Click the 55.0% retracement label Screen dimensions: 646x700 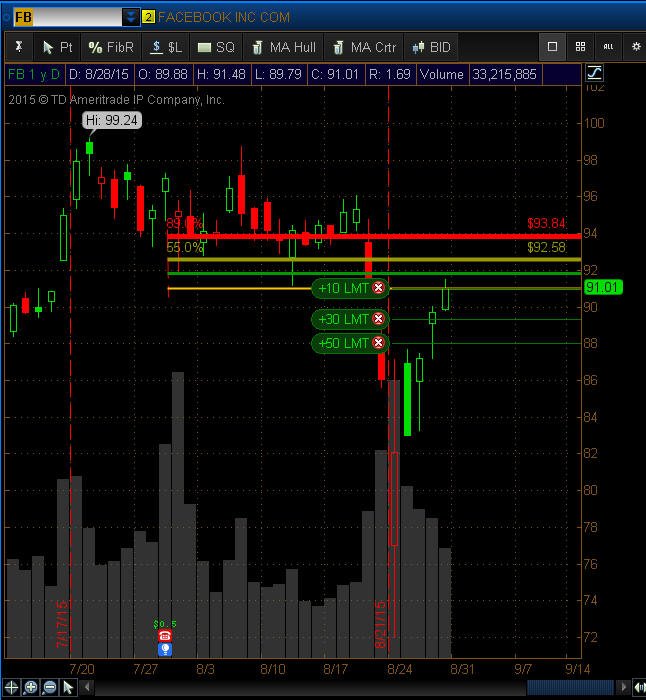[x=184, y=247]
